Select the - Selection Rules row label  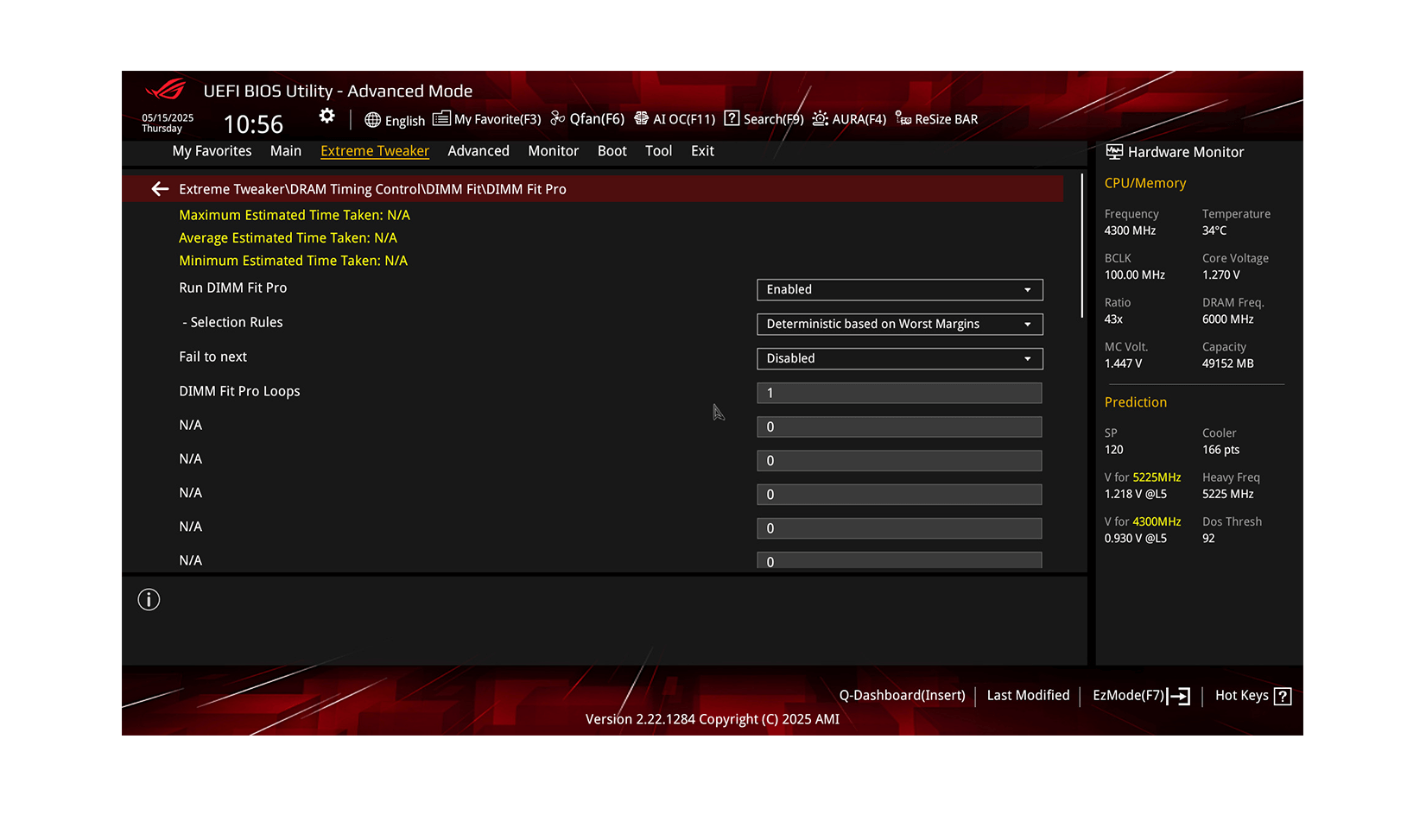pyautogui.click(x=232, y=323)
